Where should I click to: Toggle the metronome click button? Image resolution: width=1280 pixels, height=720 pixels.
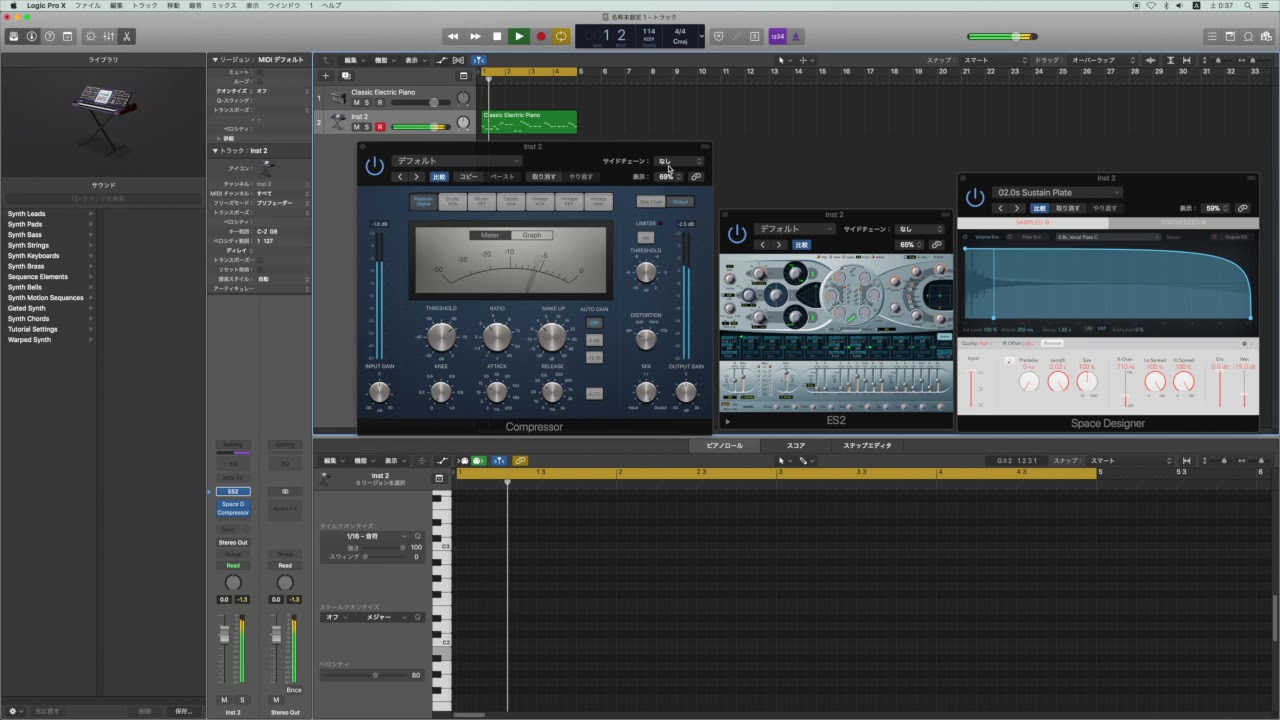tap(796, 36)
